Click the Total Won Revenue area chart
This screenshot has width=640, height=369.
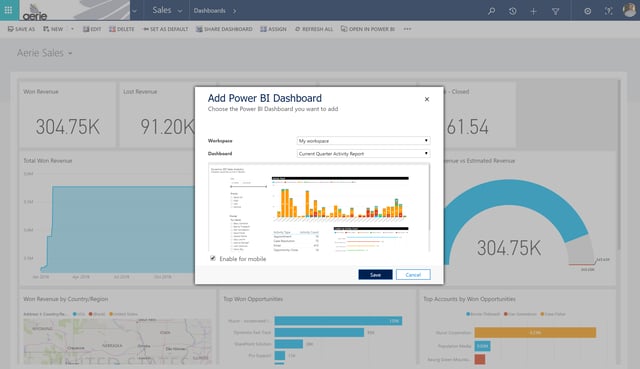click(x=118, y=229)
